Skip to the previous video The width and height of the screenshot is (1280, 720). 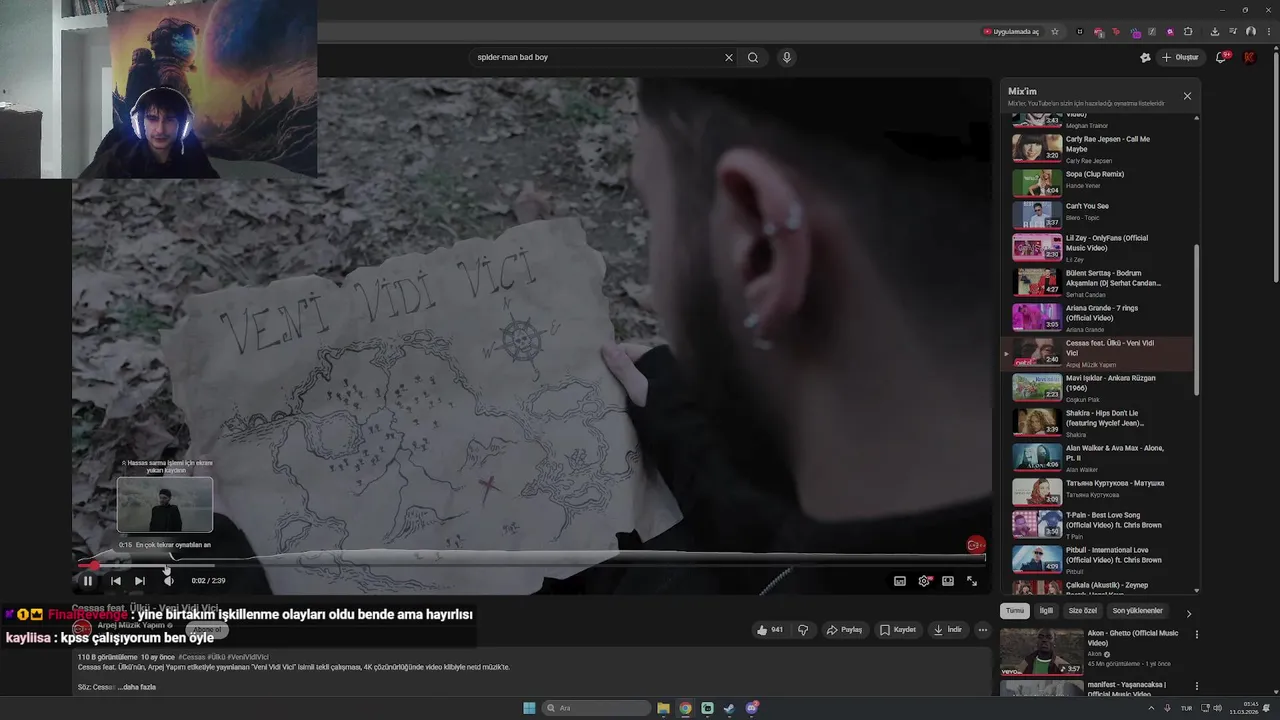[115, 581]
